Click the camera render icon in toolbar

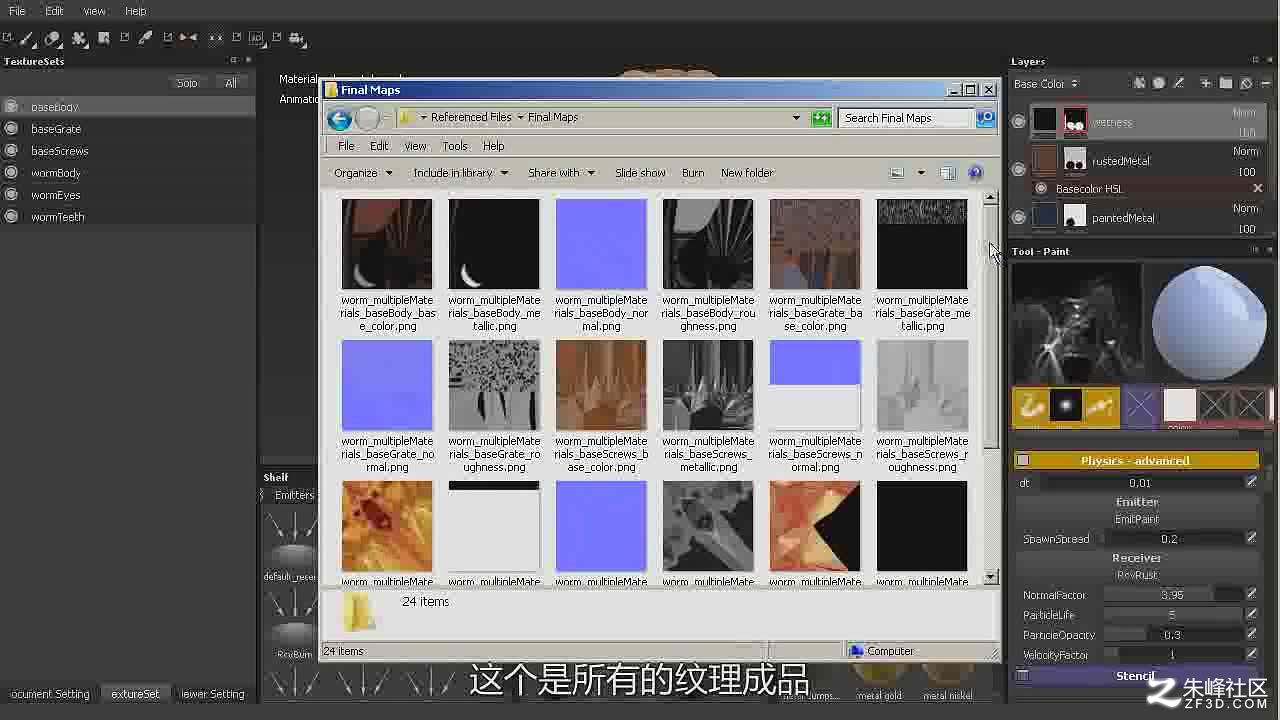coord(297,38)
